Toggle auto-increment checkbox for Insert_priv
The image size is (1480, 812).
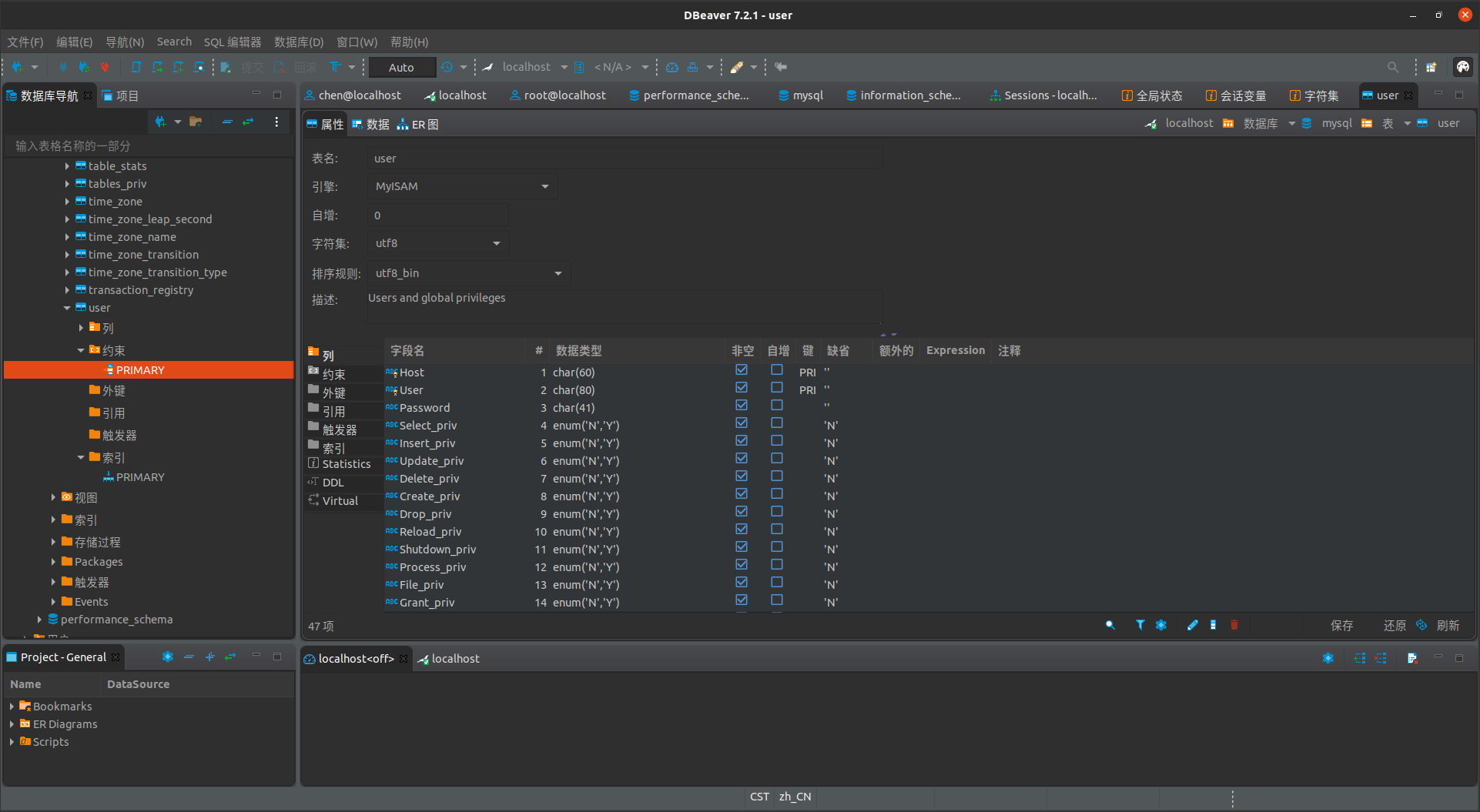pyautogui.click(x=777, y=441)
